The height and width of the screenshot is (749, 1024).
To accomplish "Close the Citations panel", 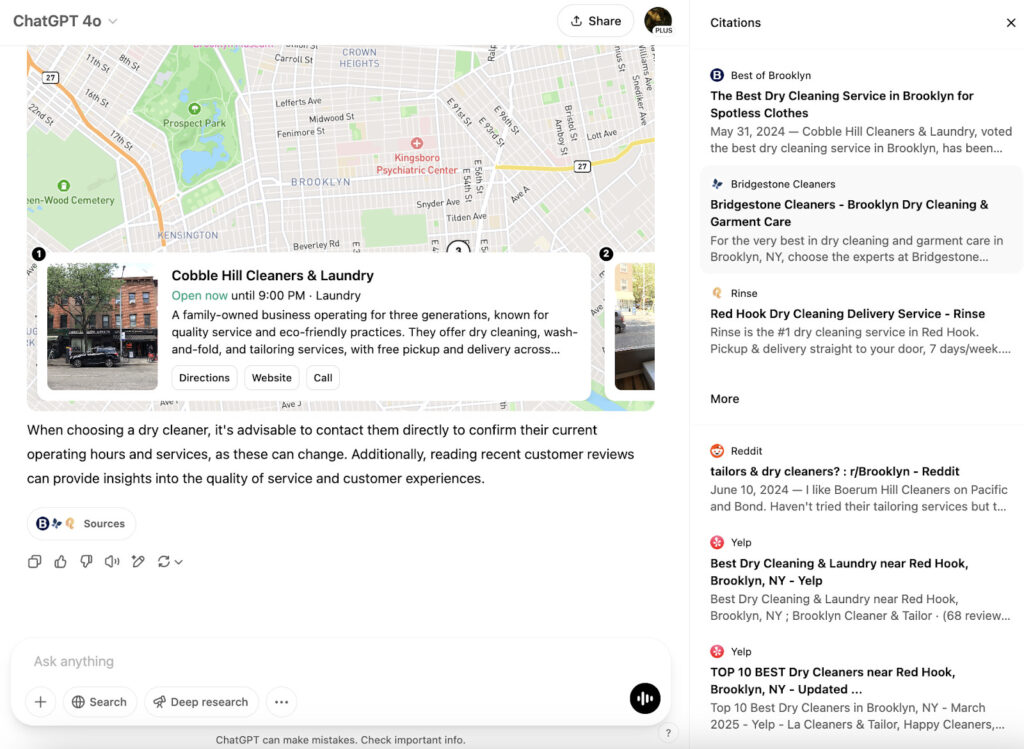I will coord(1010,23).
